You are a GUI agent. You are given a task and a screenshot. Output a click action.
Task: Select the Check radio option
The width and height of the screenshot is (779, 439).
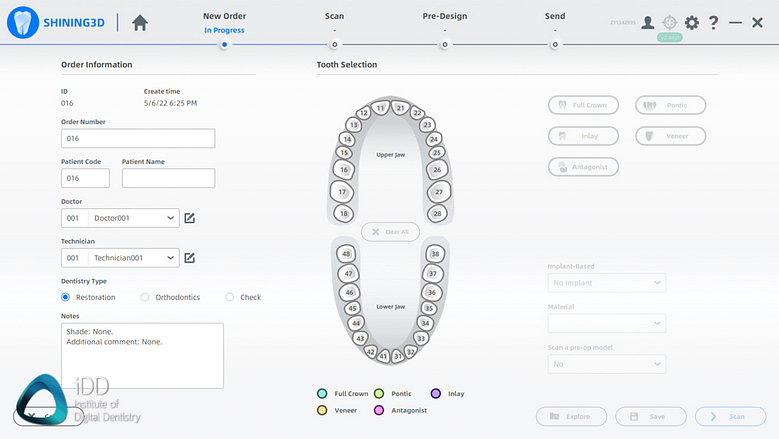pyautogui.click(x=230, y=297)
